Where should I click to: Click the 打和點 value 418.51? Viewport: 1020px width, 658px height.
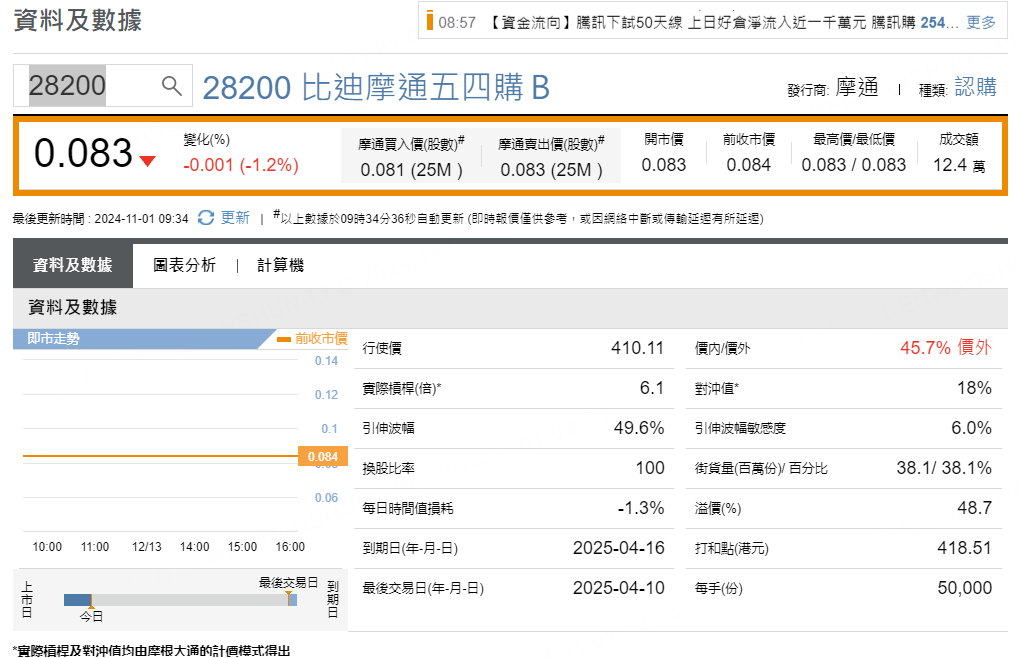964,548
